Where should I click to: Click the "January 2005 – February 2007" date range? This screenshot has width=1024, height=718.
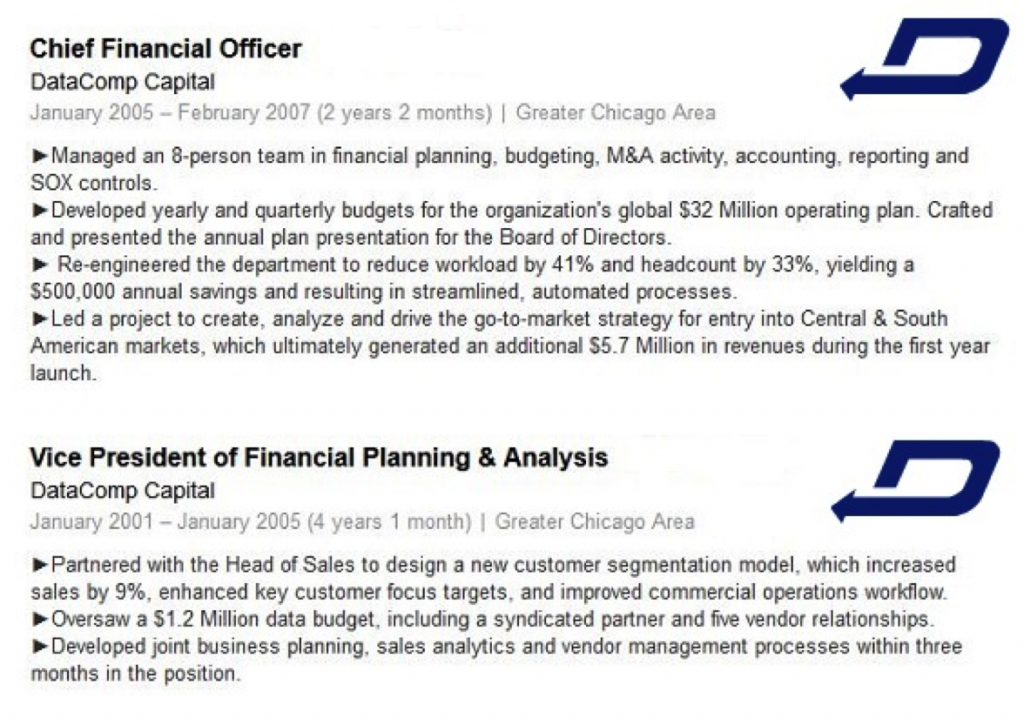[170, 112]
